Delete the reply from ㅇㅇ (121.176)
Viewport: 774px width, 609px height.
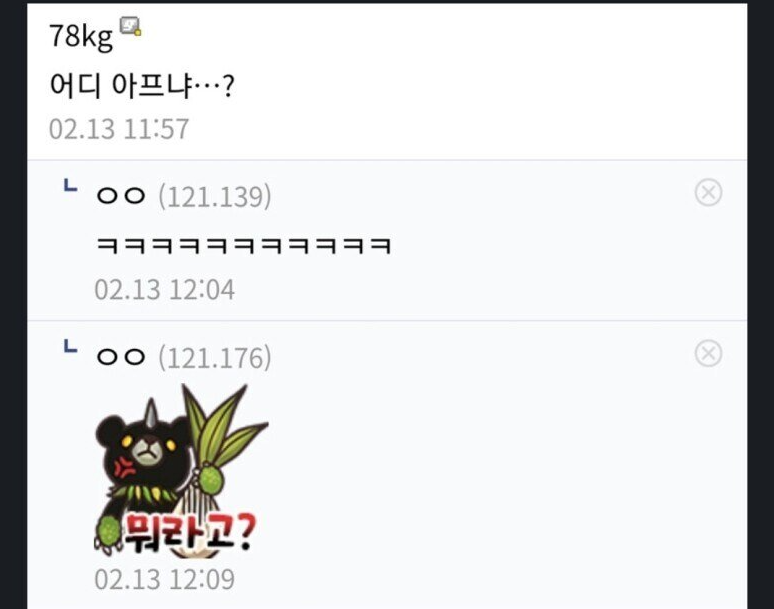(x=708, y=353)
